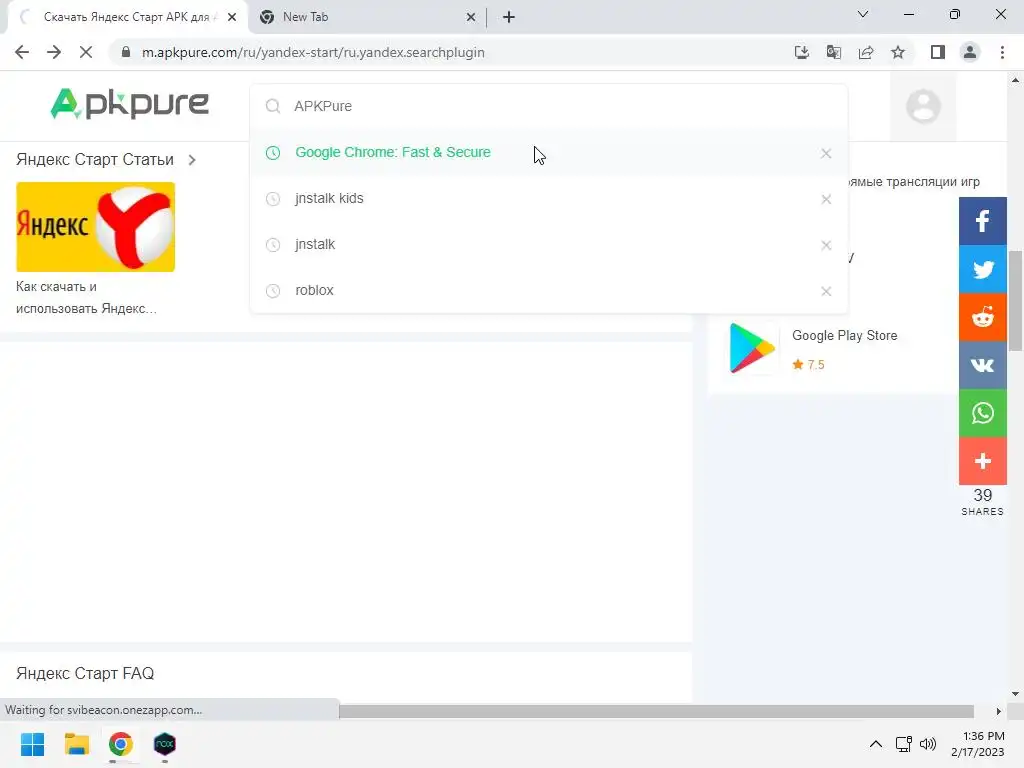Share on Twitter
Screen dimensions: 1024x768
982,269
